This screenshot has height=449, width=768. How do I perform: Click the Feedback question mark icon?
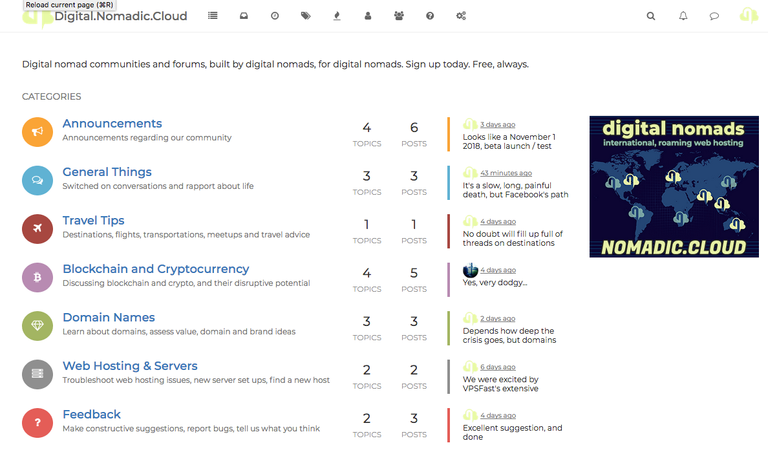pyautogui.click(x=37, y=423)
